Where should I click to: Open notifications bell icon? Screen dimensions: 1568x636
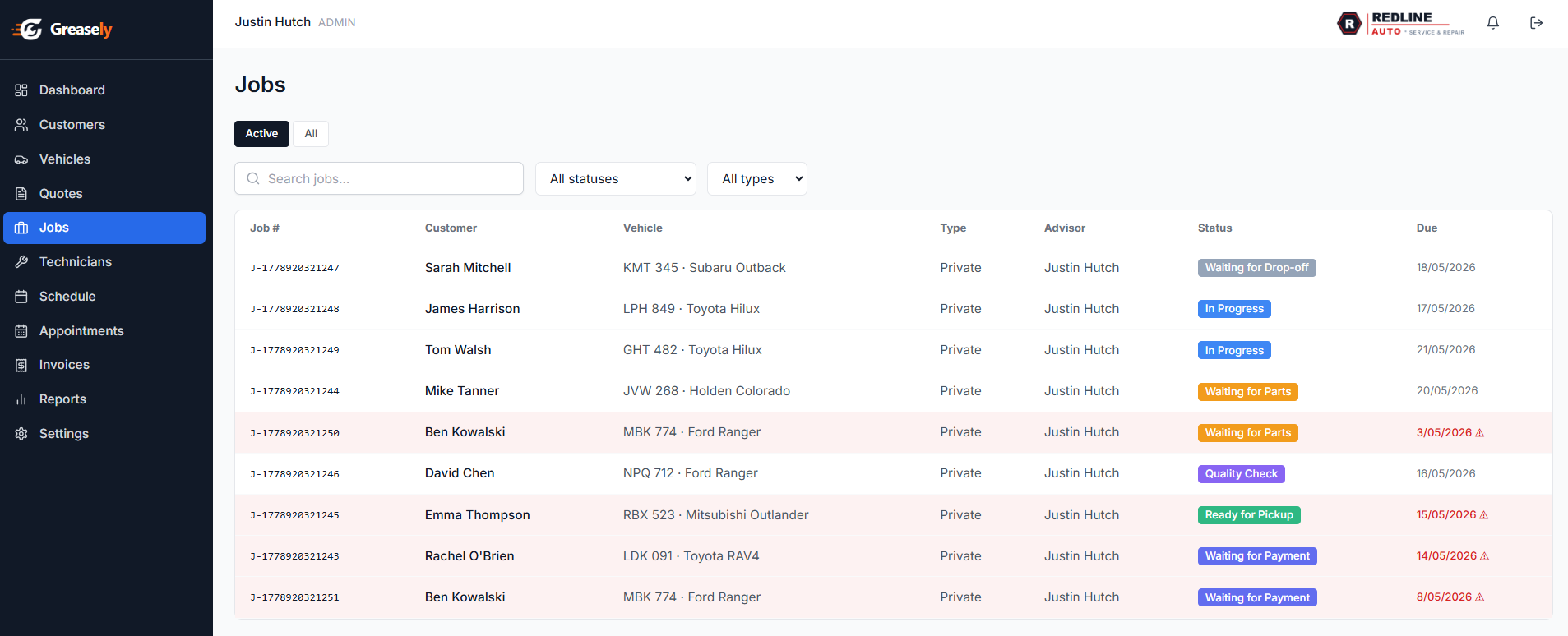(x=1493, y=23)
